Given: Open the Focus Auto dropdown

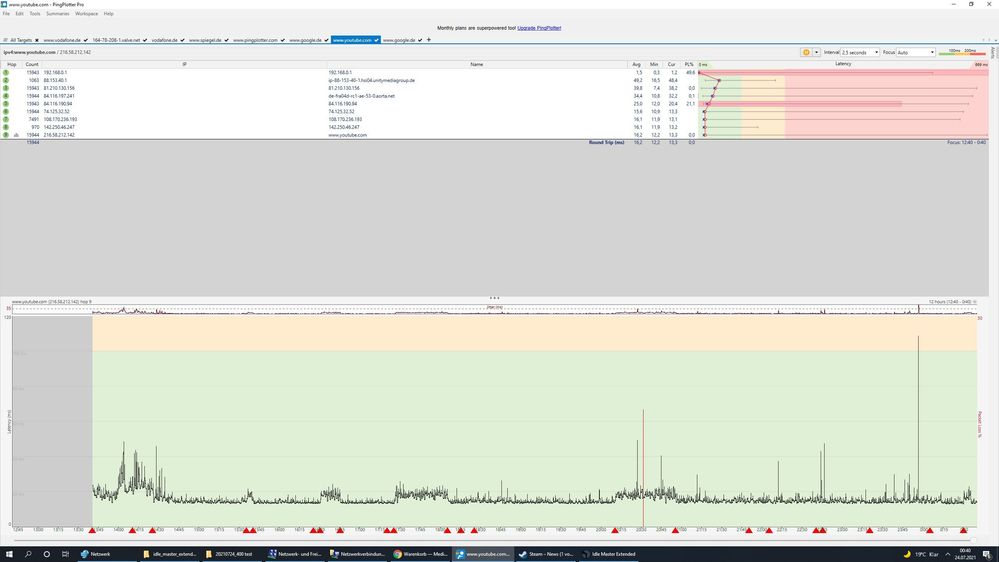Looking at the screenshot, I should pyautogui.click(x=916, y=52).
